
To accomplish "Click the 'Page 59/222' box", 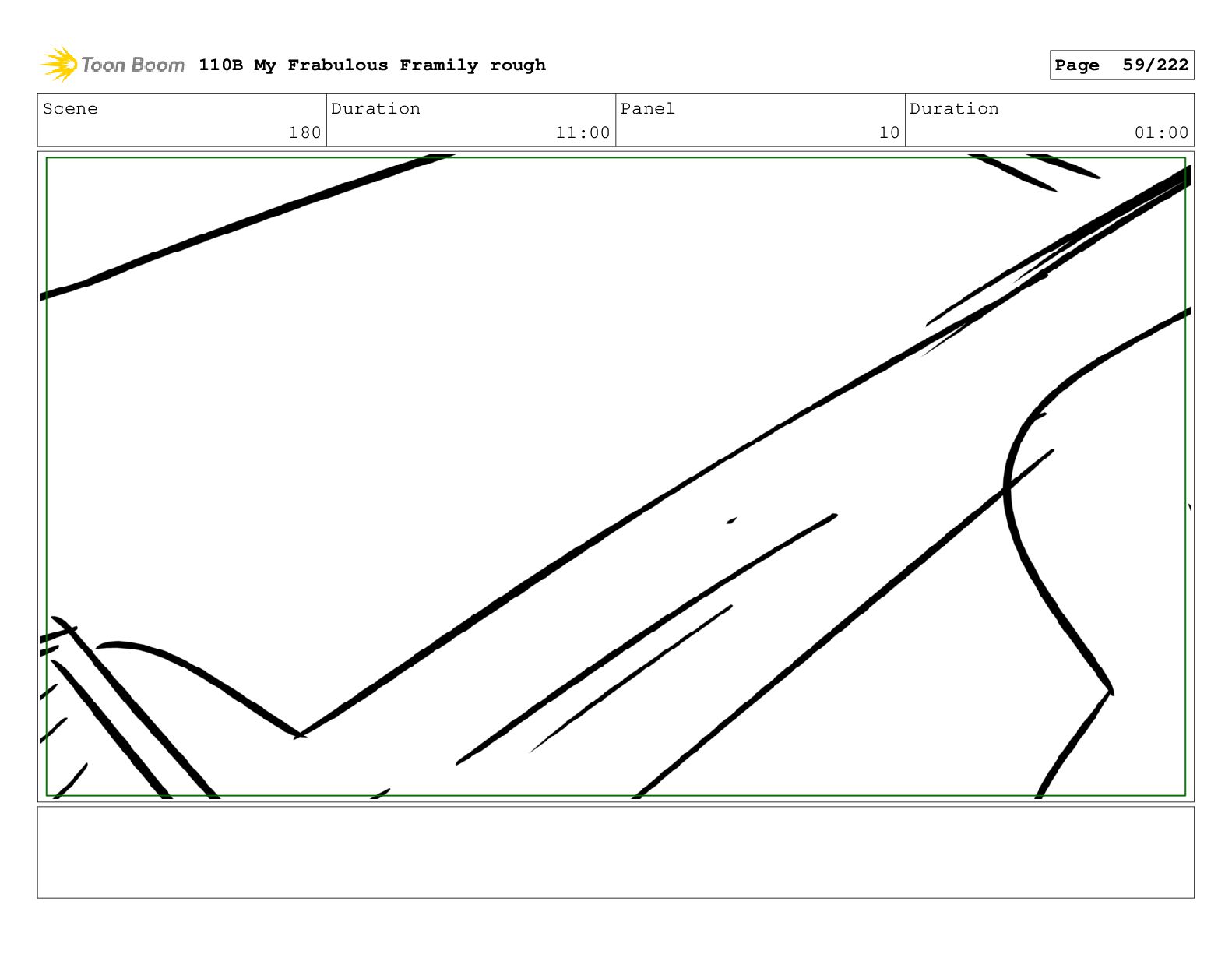I will [x=1121, y=65].
